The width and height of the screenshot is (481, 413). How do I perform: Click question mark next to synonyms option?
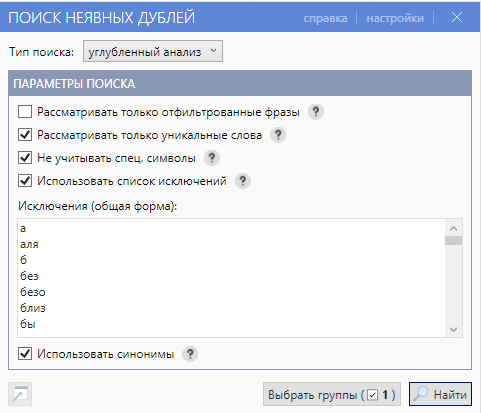coord(190,354)
